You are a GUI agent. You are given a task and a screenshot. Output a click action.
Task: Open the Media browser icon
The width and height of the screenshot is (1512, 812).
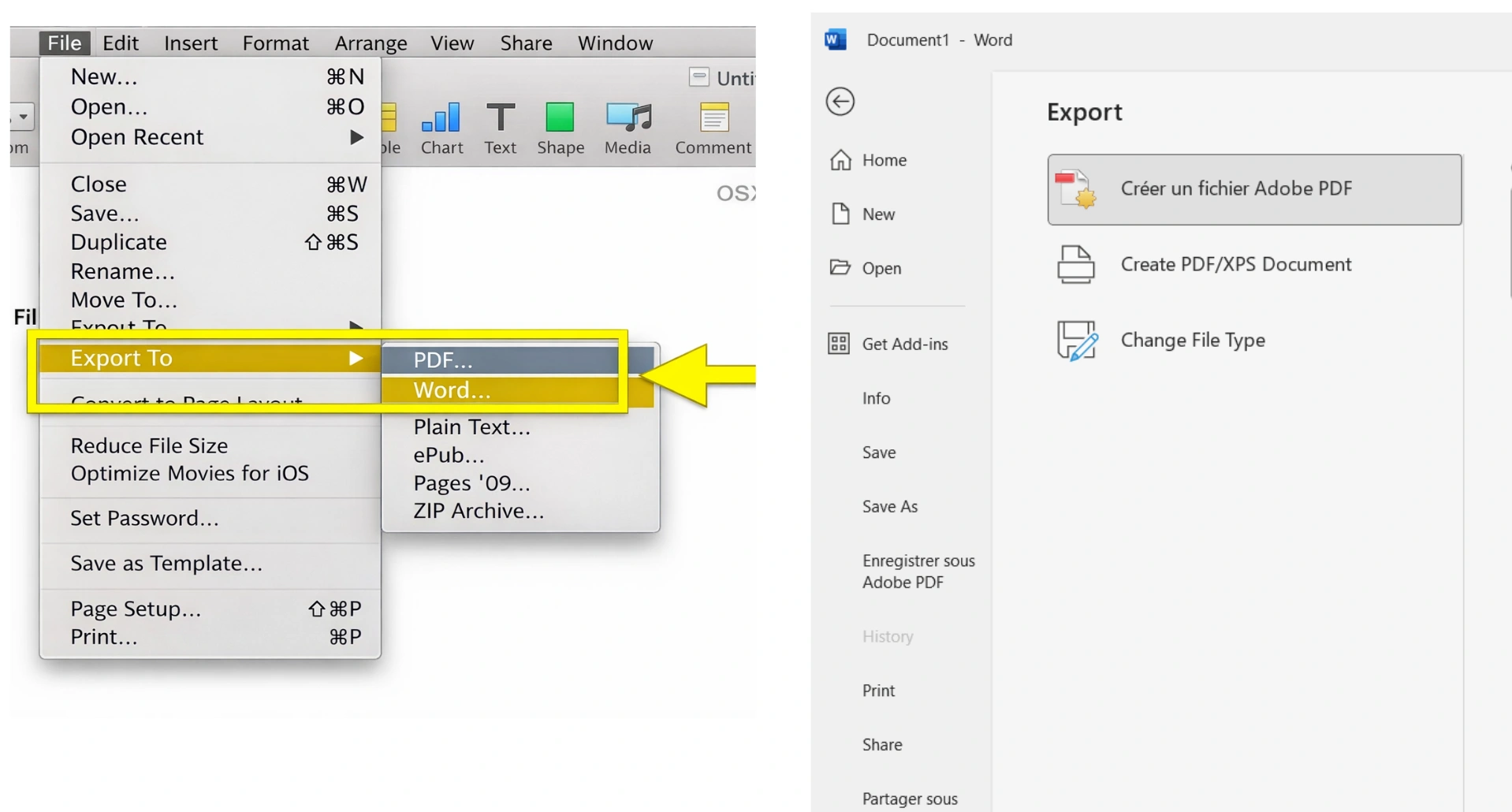tap(628, 125)
